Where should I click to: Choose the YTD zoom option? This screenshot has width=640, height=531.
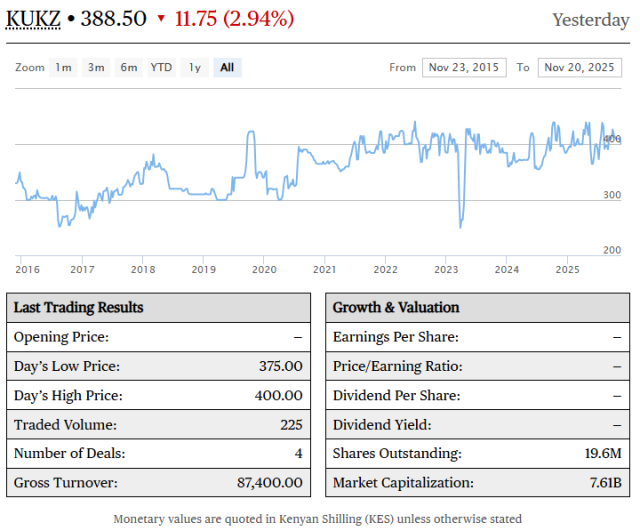[x=161, y=67]
